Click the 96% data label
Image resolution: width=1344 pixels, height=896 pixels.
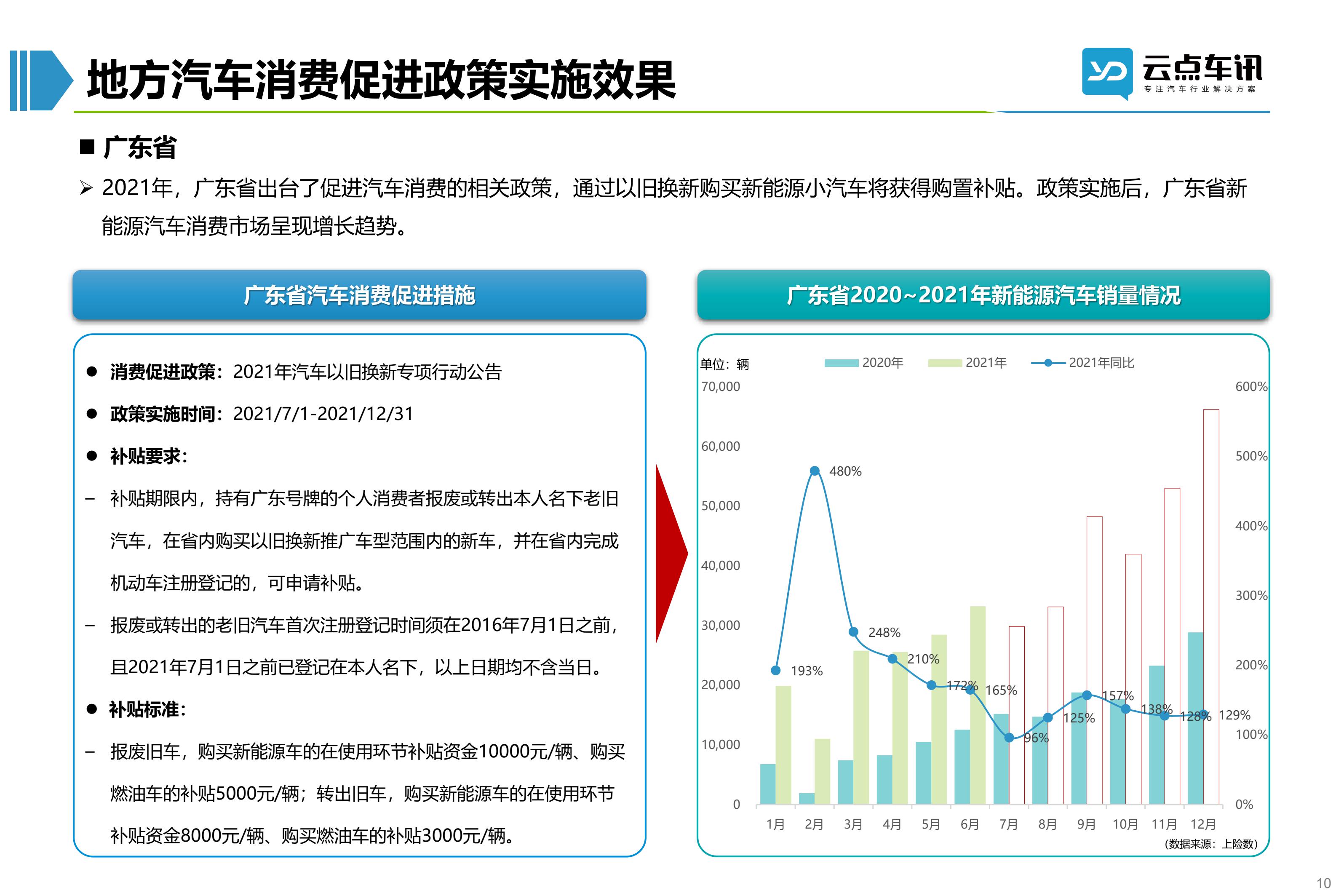tap(1036, 738)
